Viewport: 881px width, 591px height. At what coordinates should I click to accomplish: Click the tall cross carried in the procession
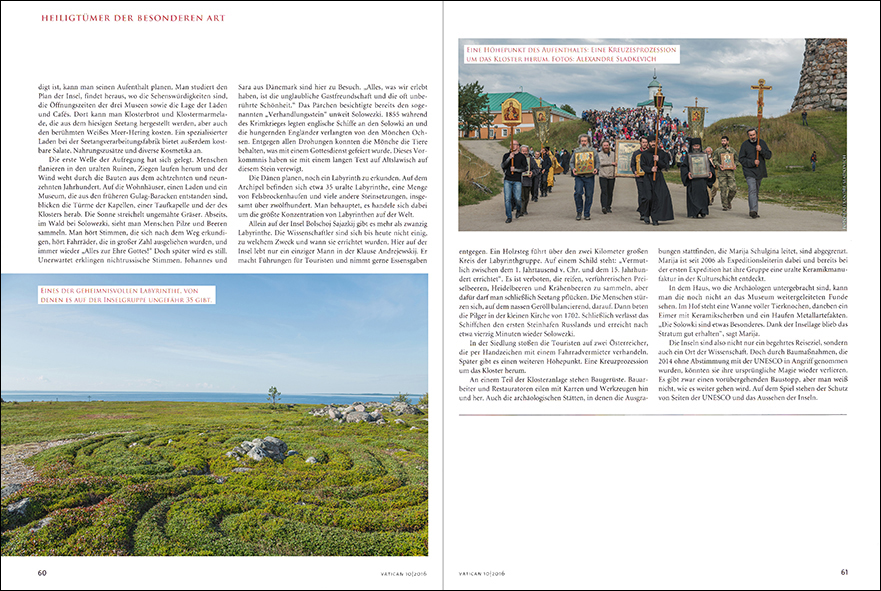pyautogui.click(x=760, y=121)
